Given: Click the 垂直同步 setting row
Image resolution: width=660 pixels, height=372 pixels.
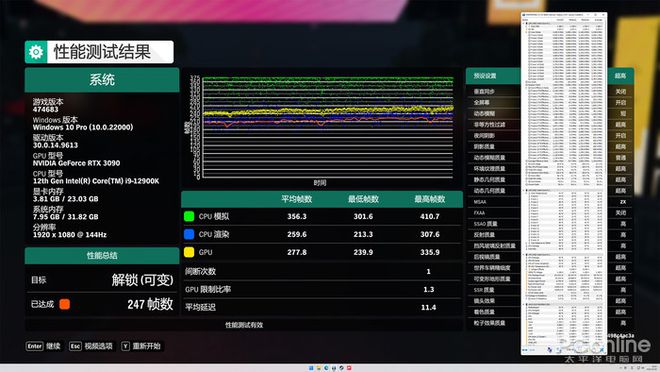Looking at the screenshot, I should tap(551, 91).
